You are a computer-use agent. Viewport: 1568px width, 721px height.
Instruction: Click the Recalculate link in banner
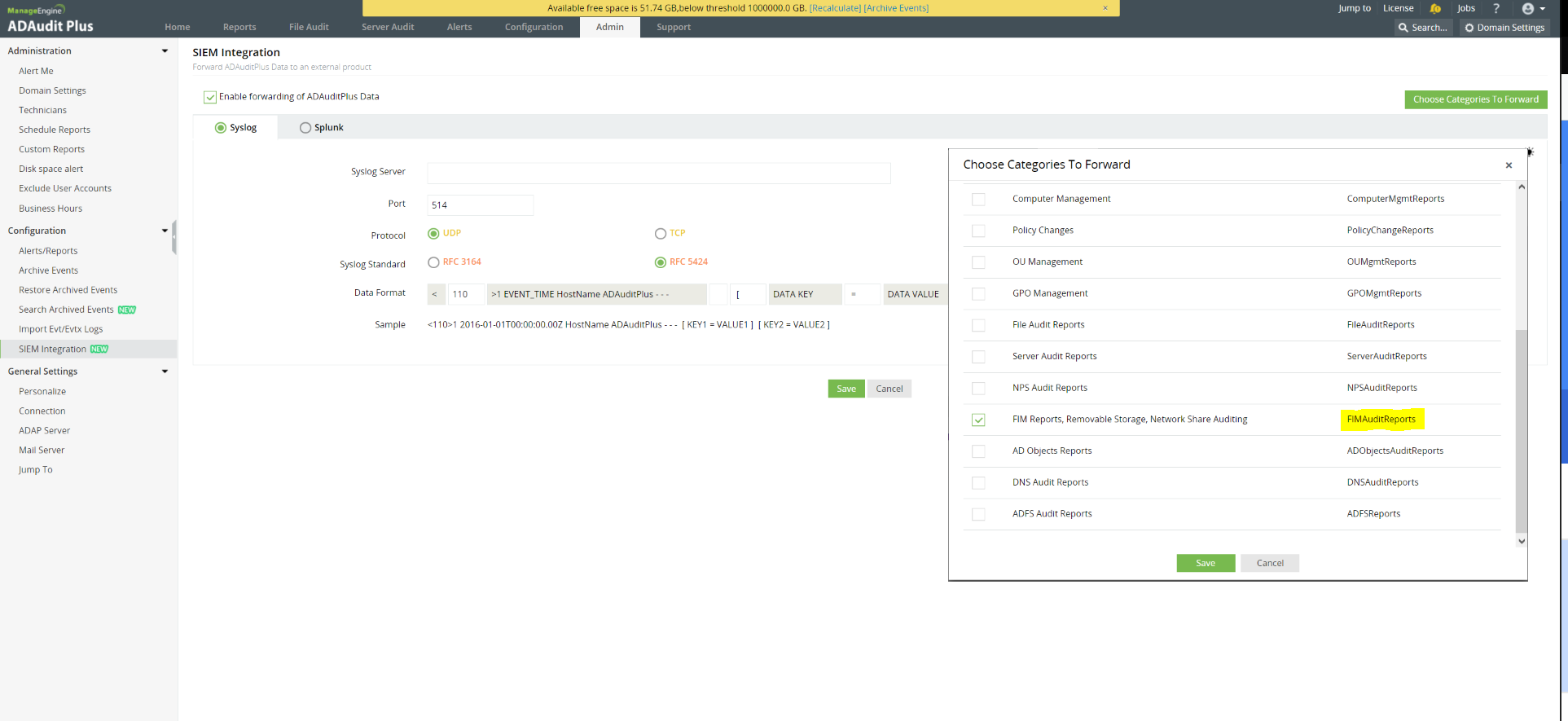835,8
